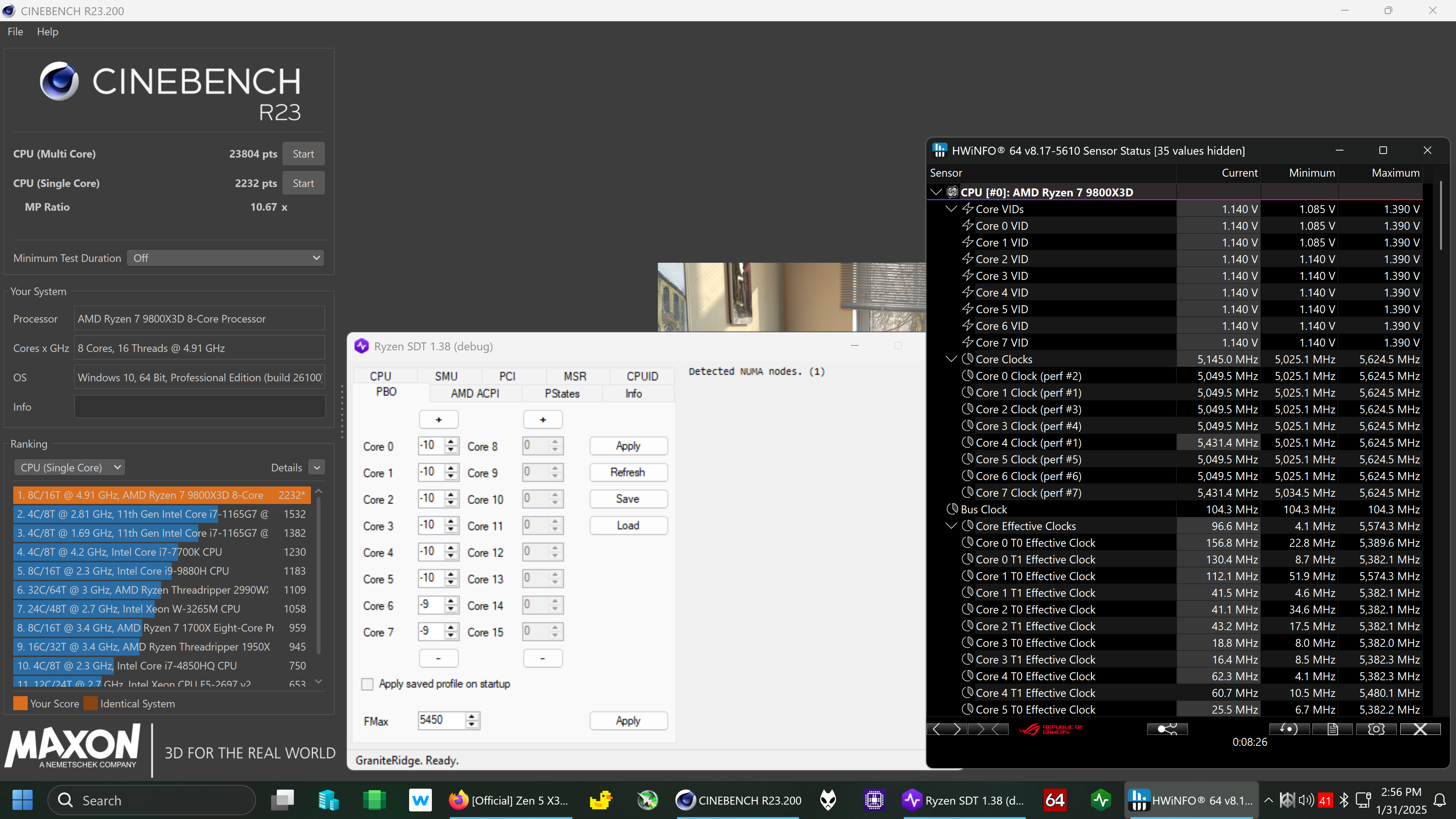
Task: Increase Core 0 offset stepper
Action: [451, 441]
